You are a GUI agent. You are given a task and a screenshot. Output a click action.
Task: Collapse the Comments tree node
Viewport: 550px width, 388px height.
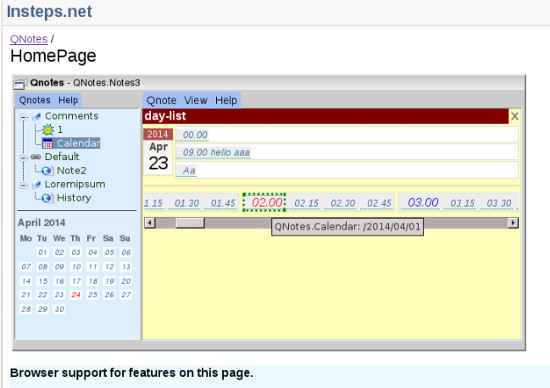click(x=23, y=117)
